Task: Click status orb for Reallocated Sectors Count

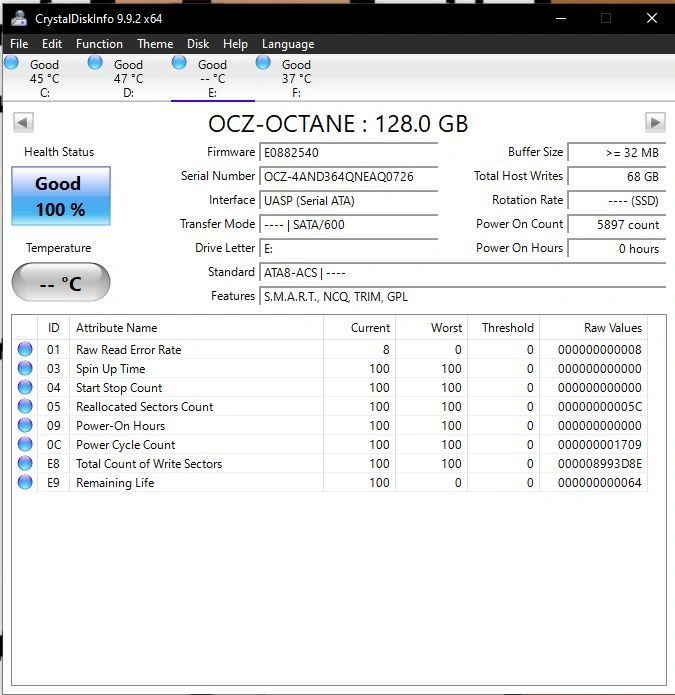Action: pos(25,406)
